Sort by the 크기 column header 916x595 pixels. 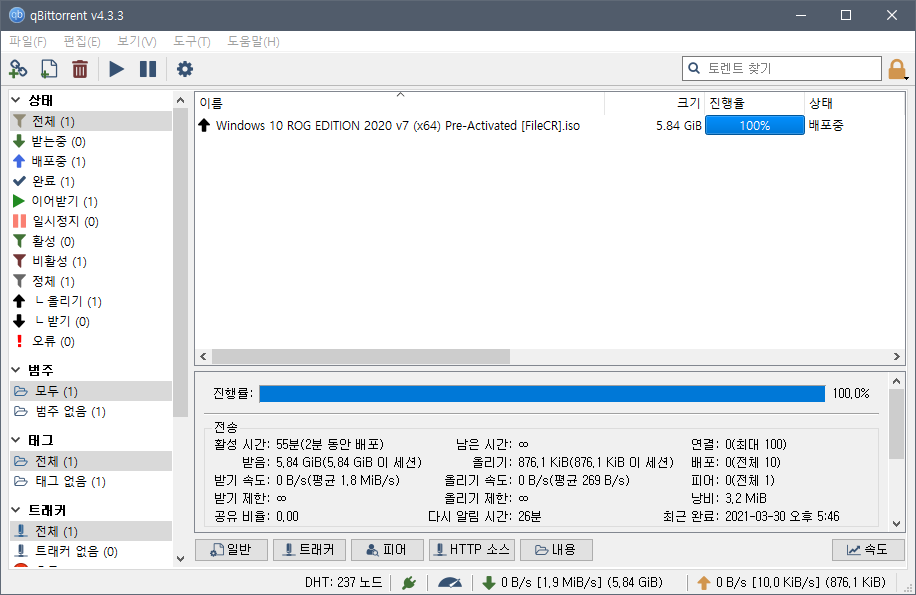(655, 103)
